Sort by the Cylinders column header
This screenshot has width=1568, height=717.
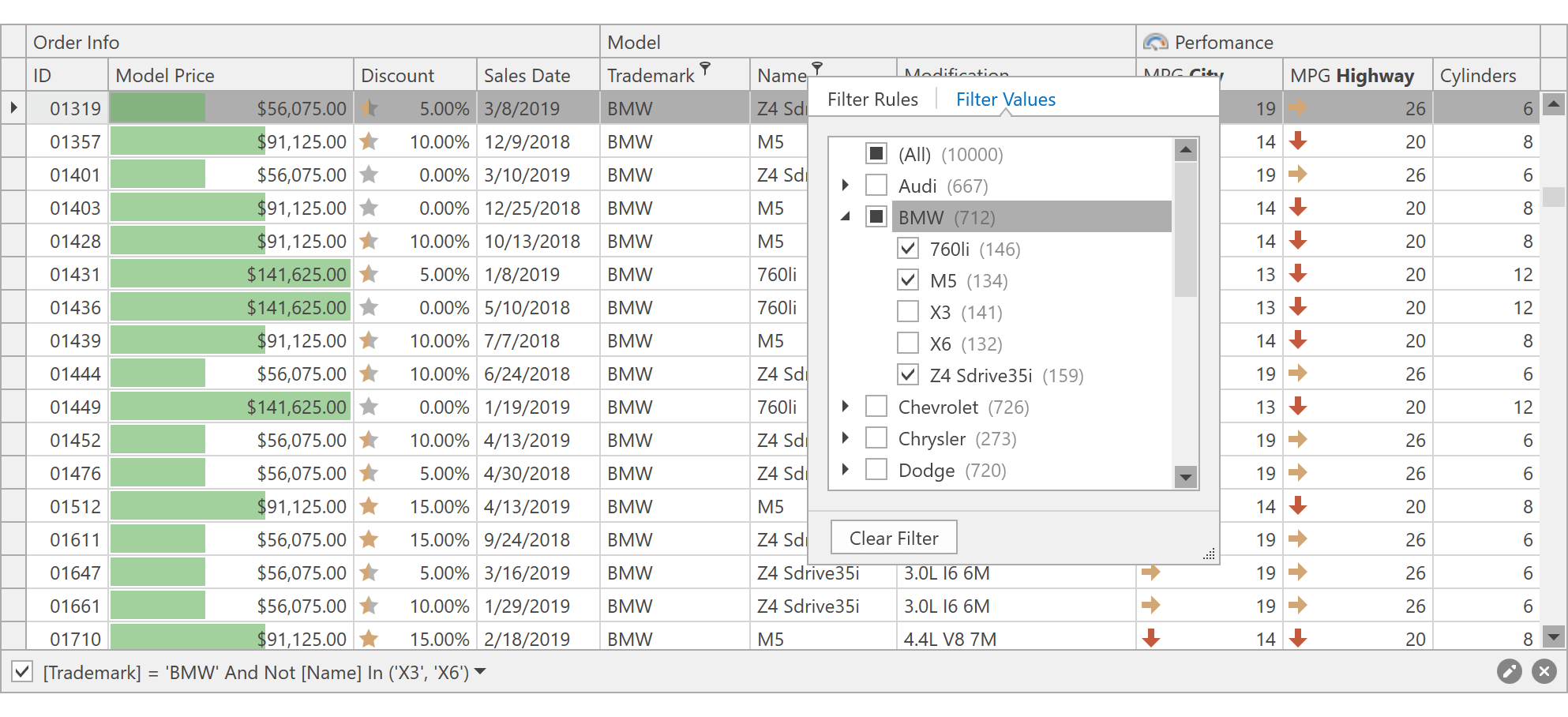pyautogui.click(x=1487, y=75)
